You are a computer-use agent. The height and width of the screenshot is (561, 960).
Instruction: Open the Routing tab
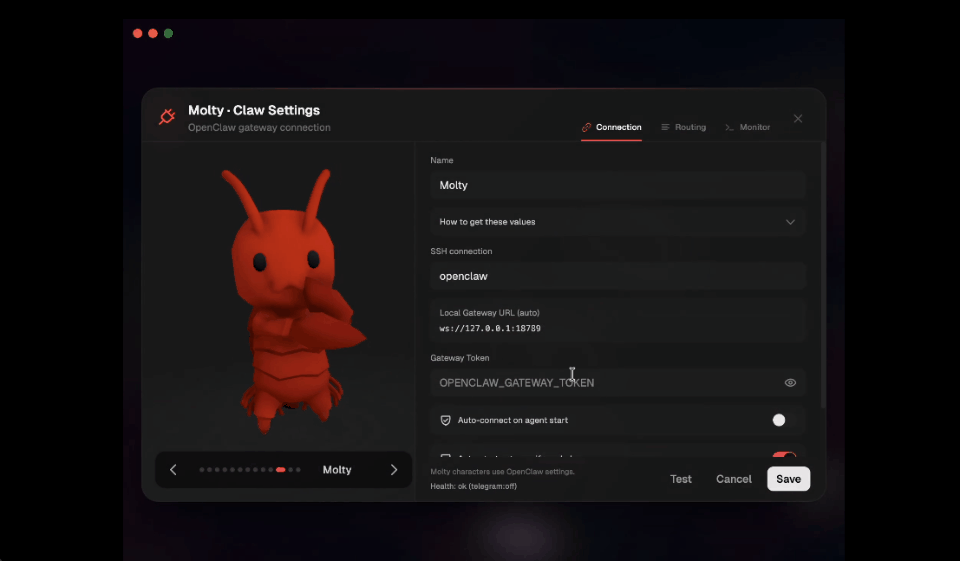pos(684,127)
